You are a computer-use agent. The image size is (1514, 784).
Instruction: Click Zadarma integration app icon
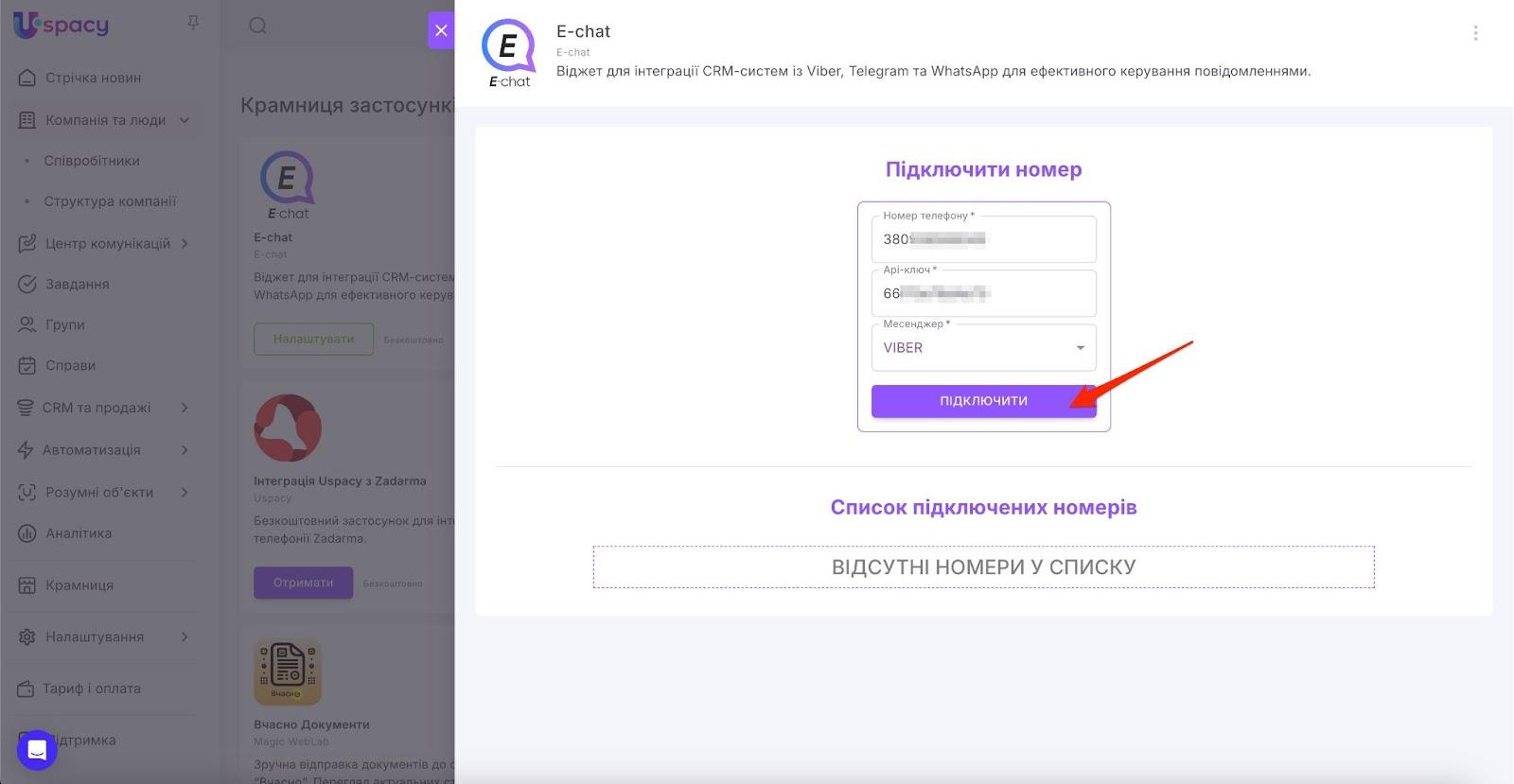288,428
